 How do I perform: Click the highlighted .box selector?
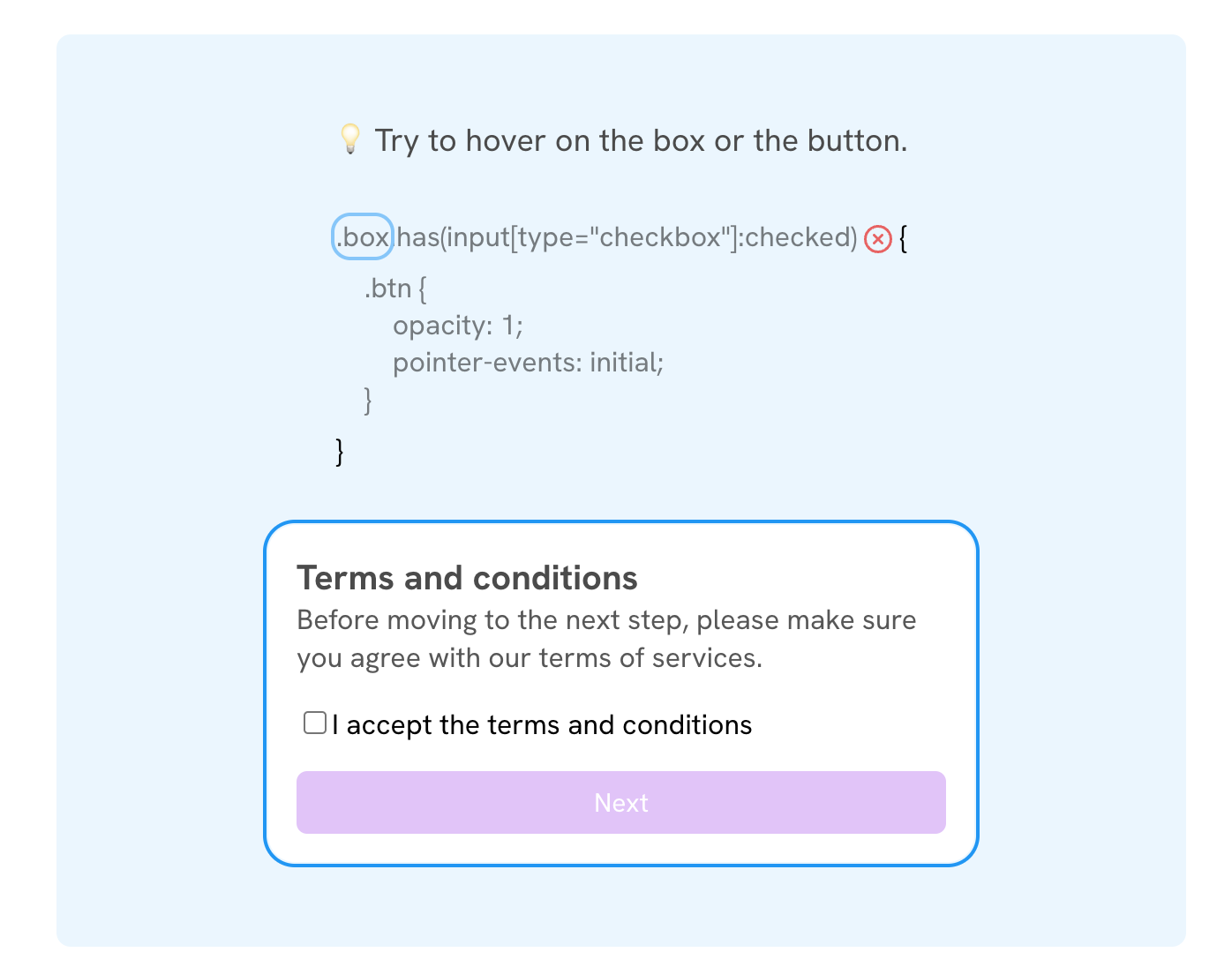click(x=363, y=237)
